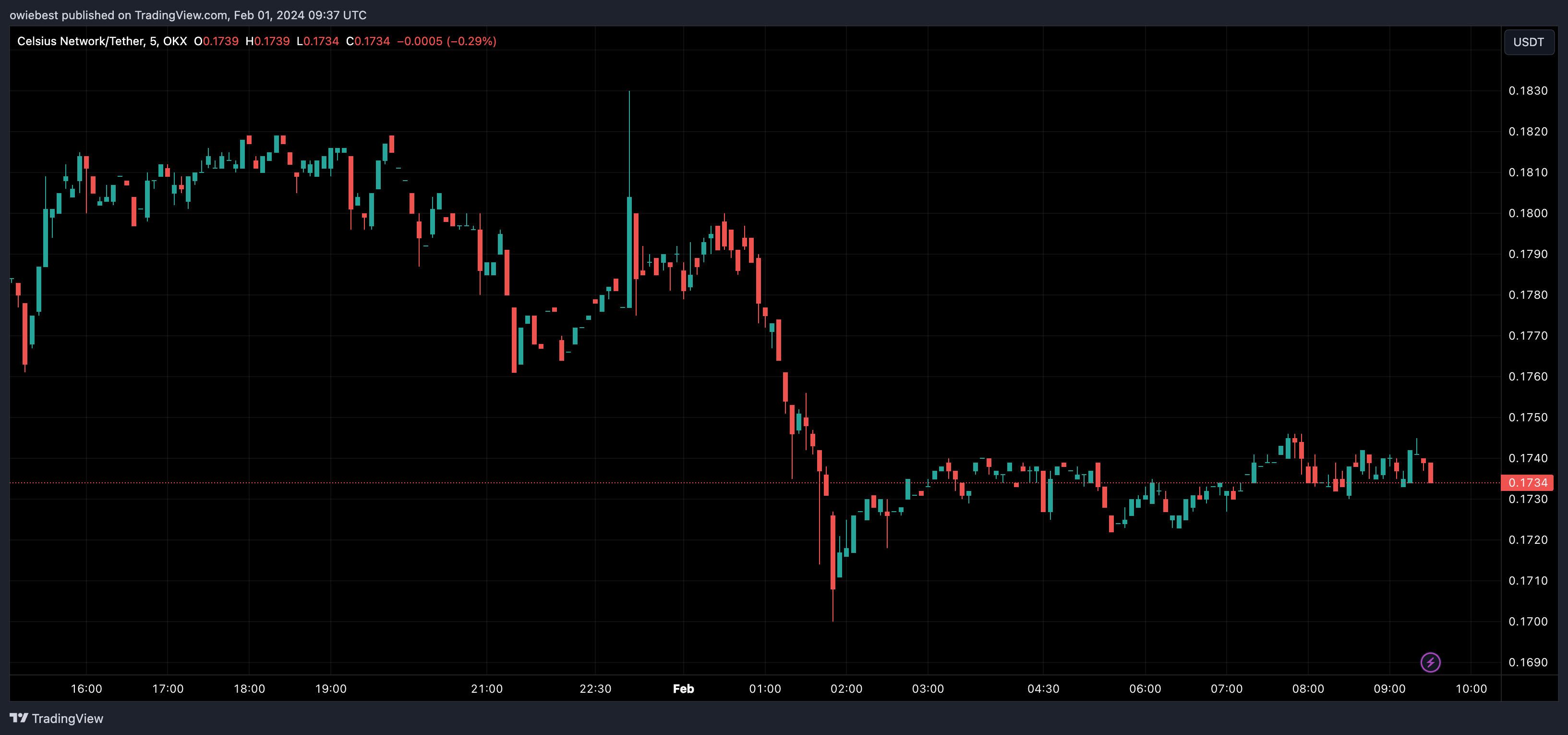This screenshot has width=1568, height=735.
Task: Click the TradingView logo at bottom left
Action: point(57,719)
